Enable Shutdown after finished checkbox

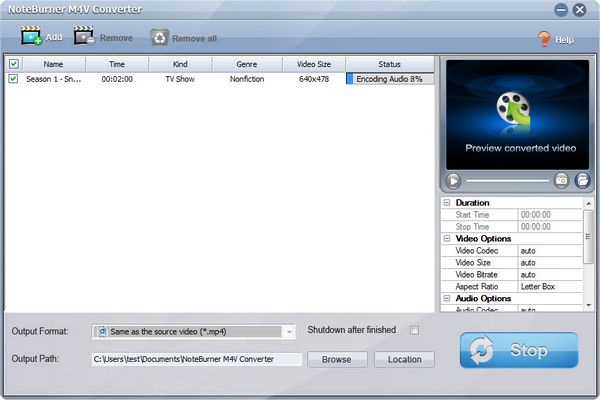414,330
